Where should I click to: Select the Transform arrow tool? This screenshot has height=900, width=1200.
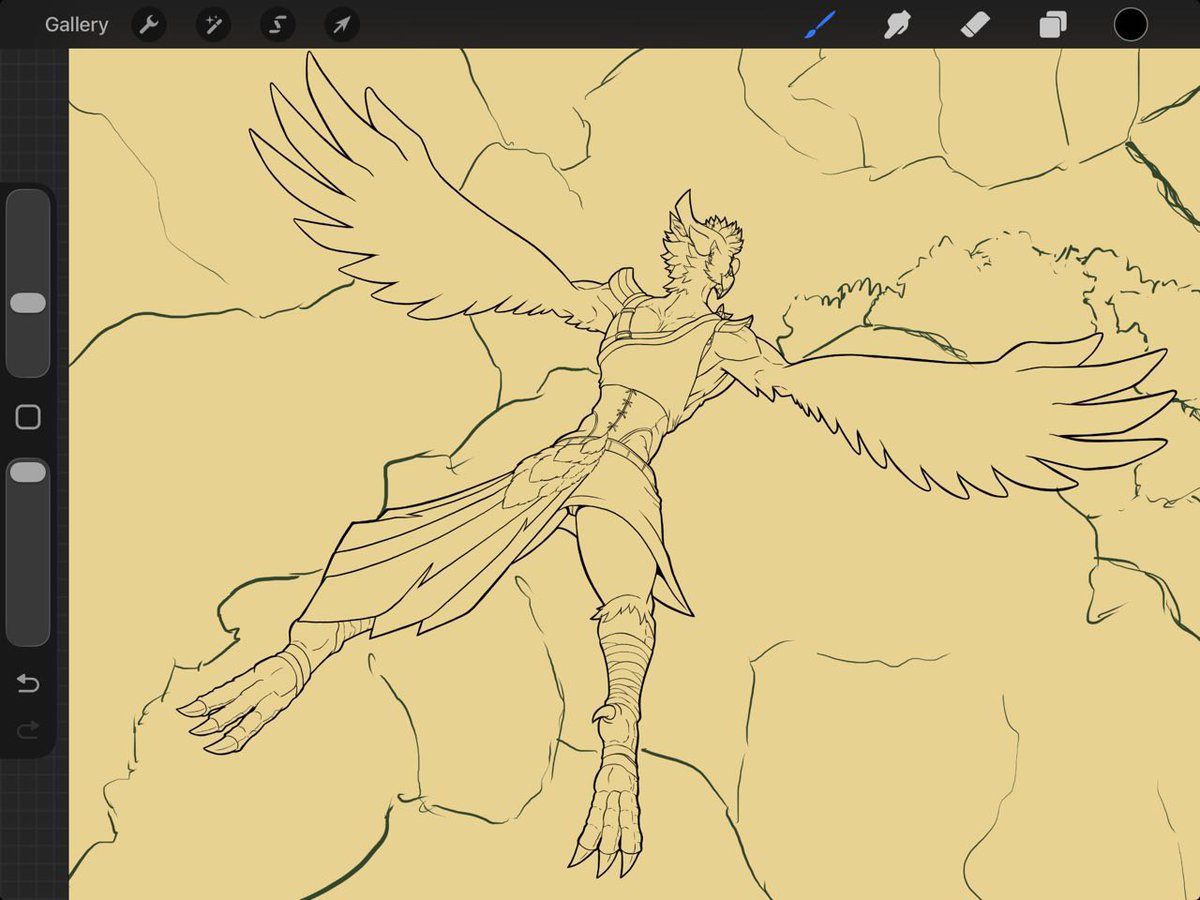(x=340, y=25)
